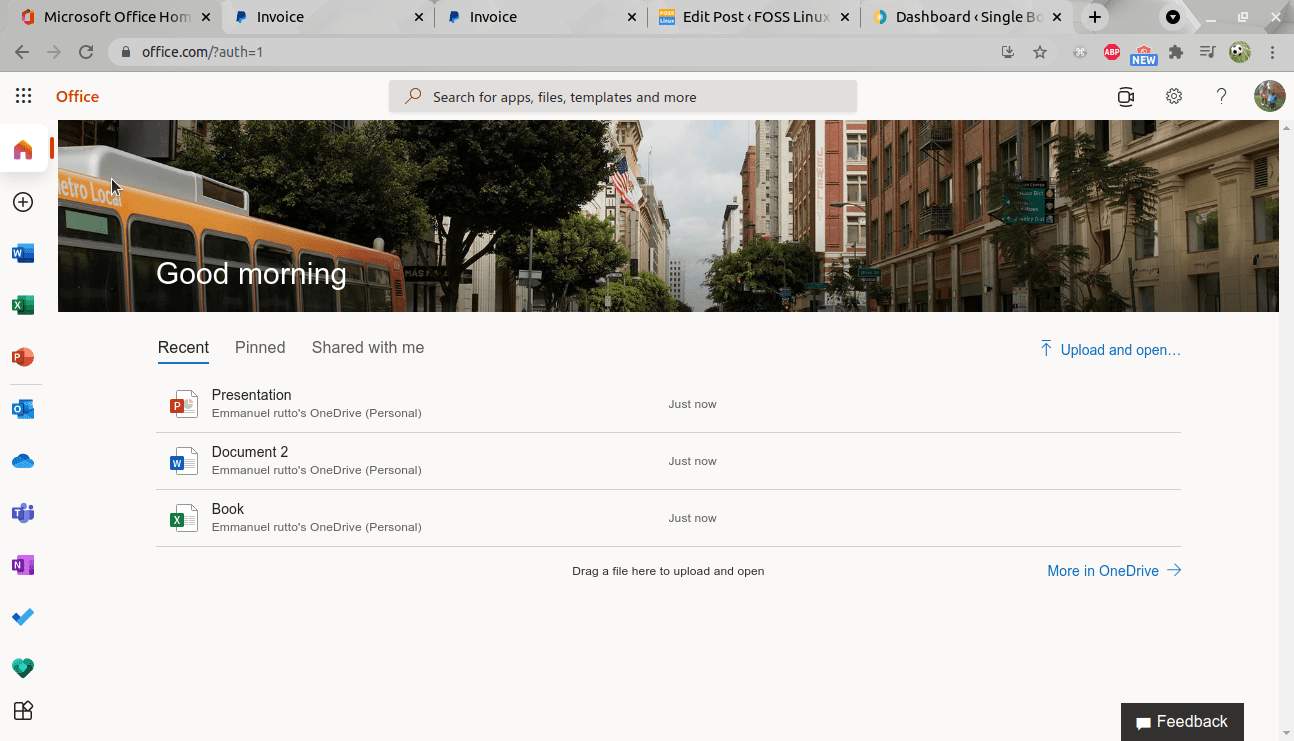Open Office settings gear
Screen dimensions: 1294x741
[1174, 97]
